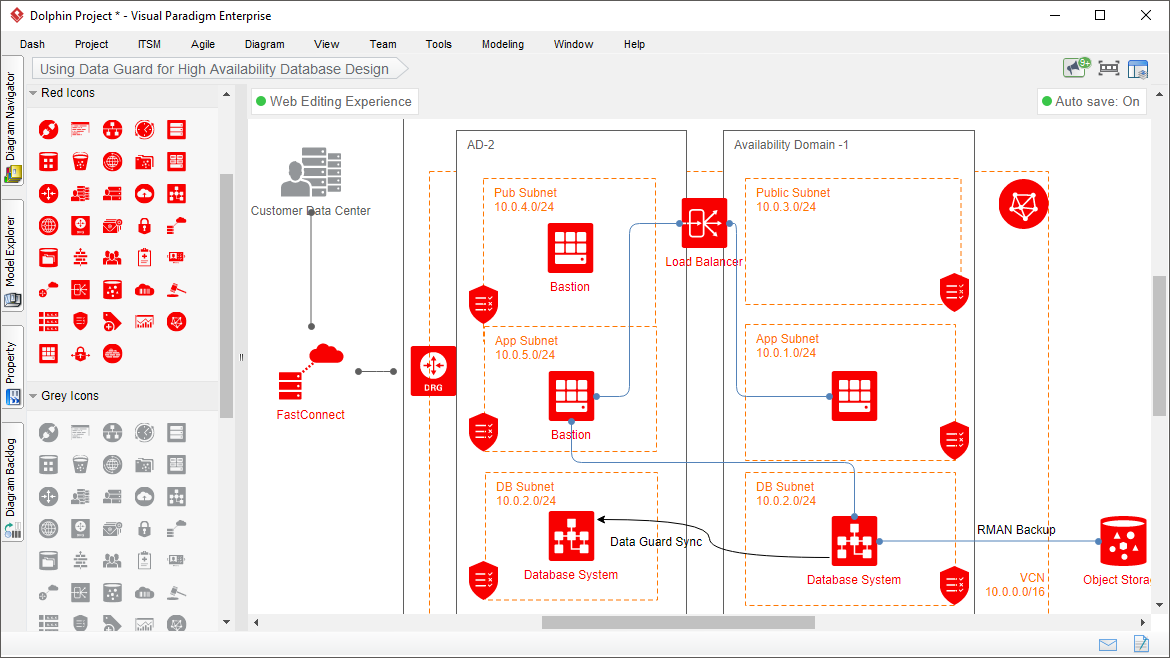Screen dimensions: 1170x658
Task: Open the notifications megaphone icon
Action: click(x=1076, y=67)
